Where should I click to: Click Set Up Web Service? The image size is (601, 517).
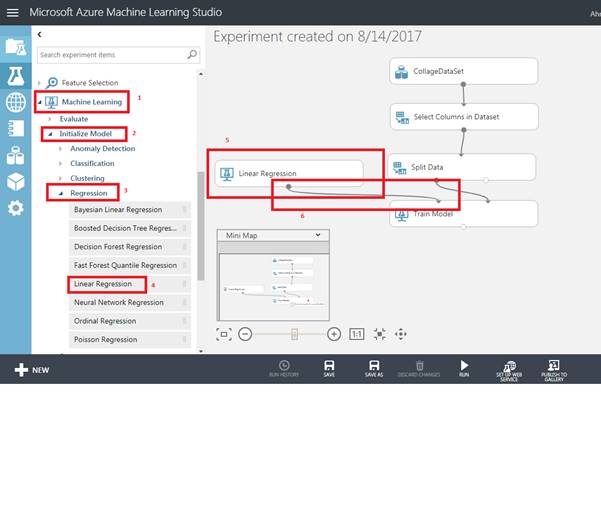(509, 371)
